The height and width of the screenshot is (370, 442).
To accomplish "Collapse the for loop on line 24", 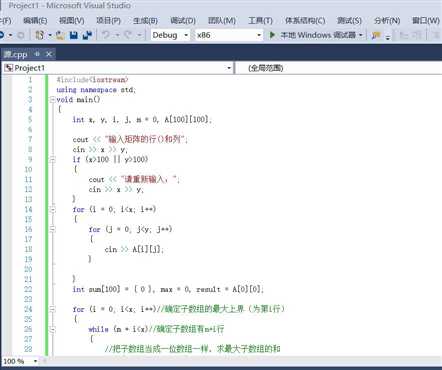I will pyautogui.click(x=52, y=309).
